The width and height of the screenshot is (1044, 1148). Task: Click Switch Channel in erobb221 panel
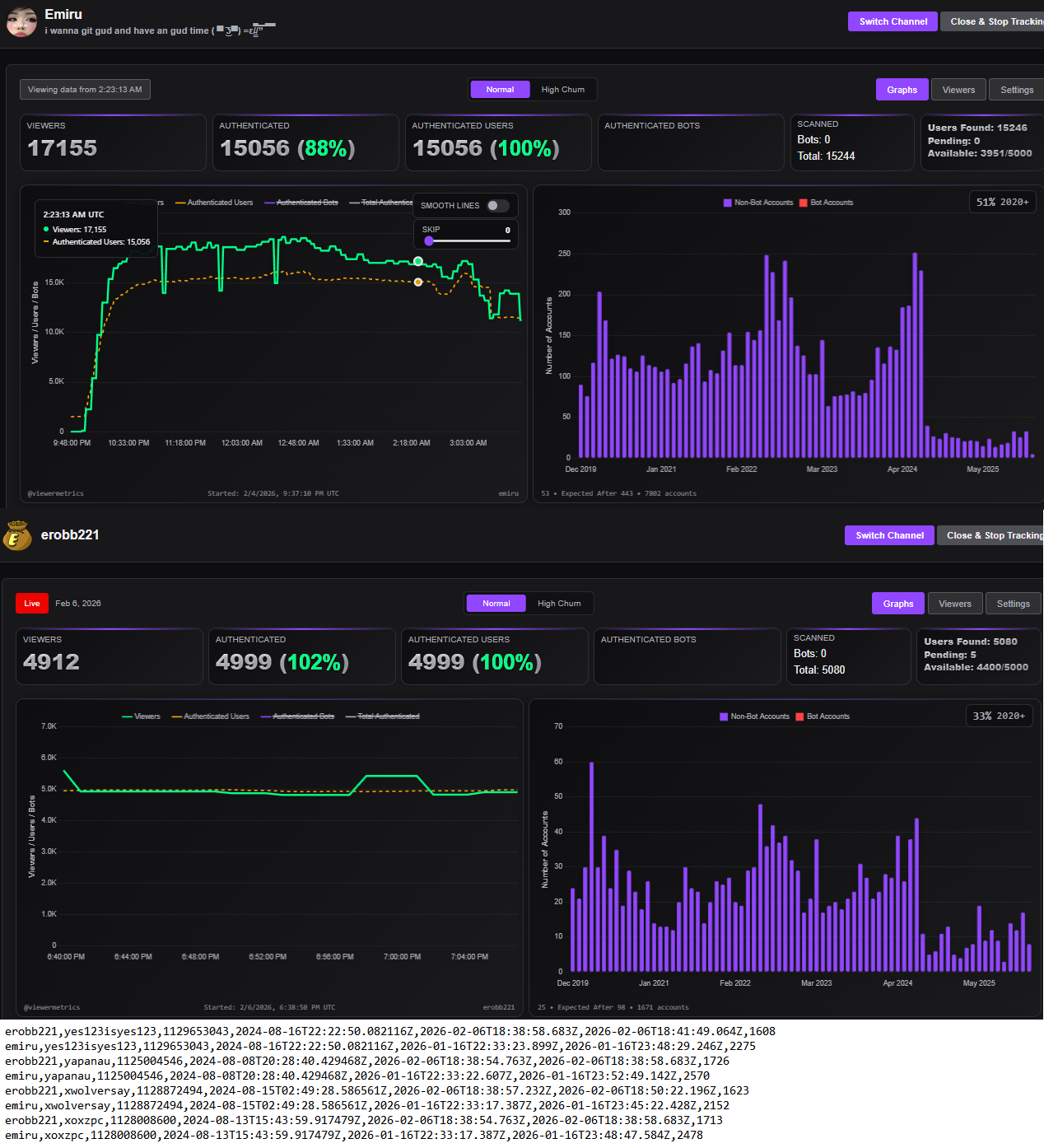click(889, 535)
